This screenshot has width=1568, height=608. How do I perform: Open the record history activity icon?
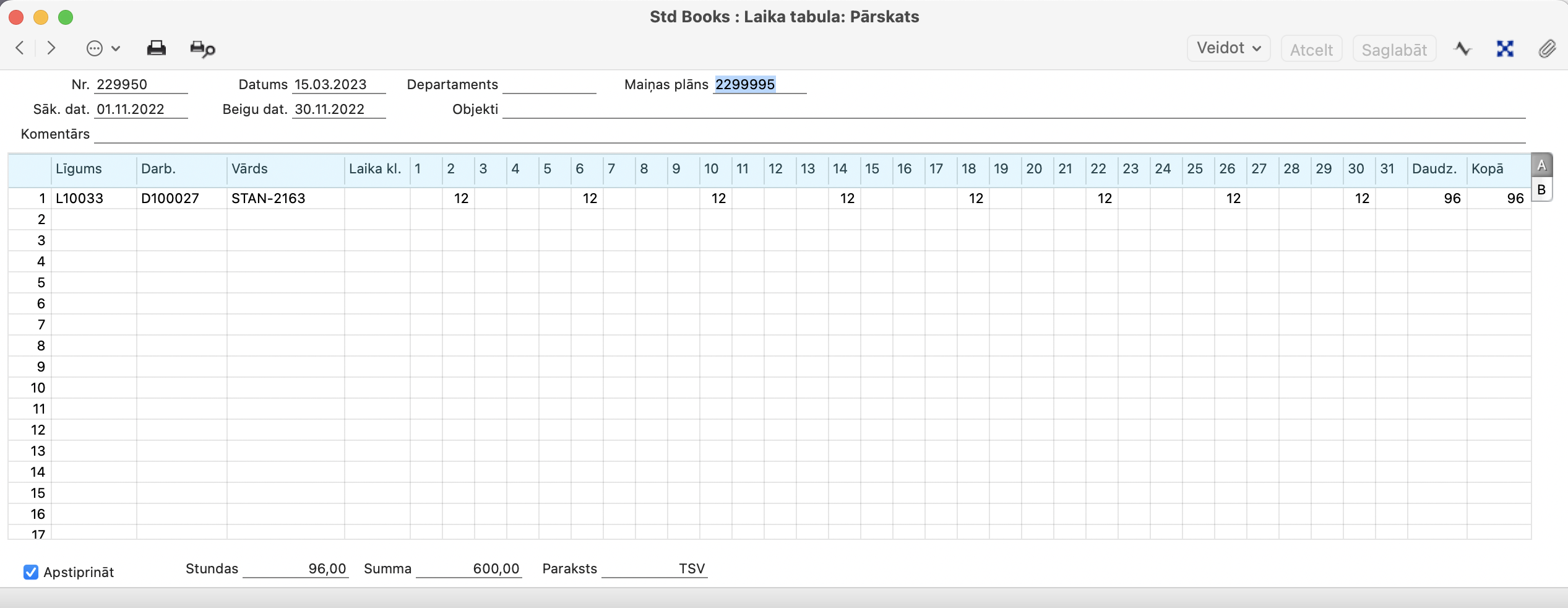pos(1463,48)
